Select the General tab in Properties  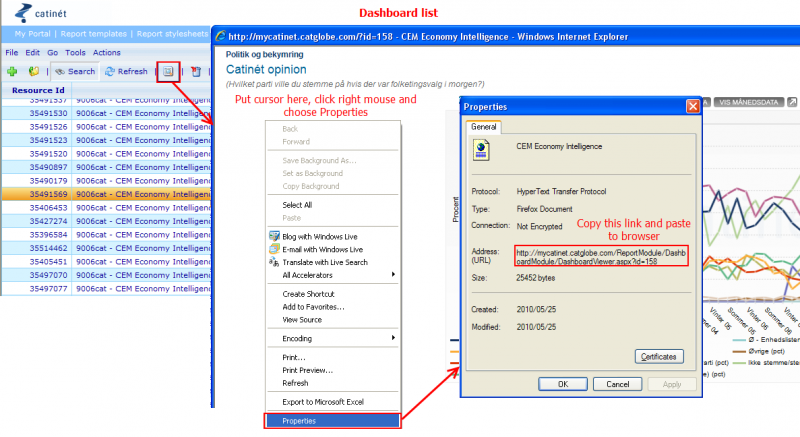click(x=484, y=126)
